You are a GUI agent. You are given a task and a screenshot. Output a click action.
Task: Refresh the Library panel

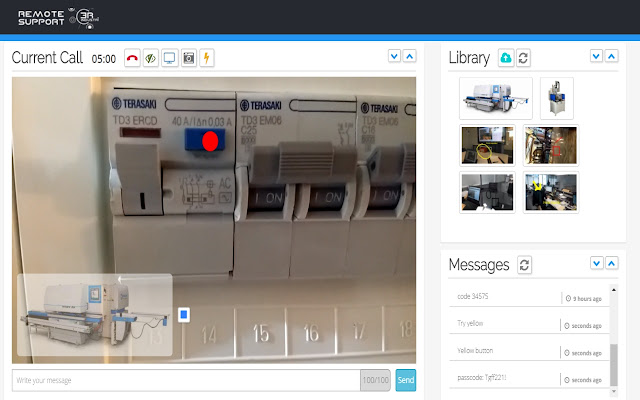coord(523,58)
